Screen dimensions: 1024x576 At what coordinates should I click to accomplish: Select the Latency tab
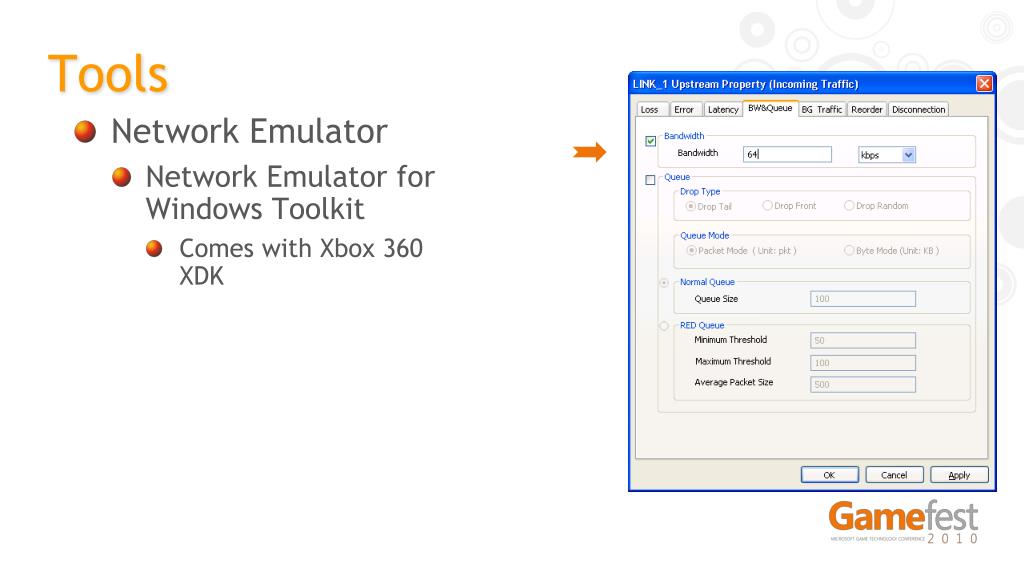click(x=723, y=110)
